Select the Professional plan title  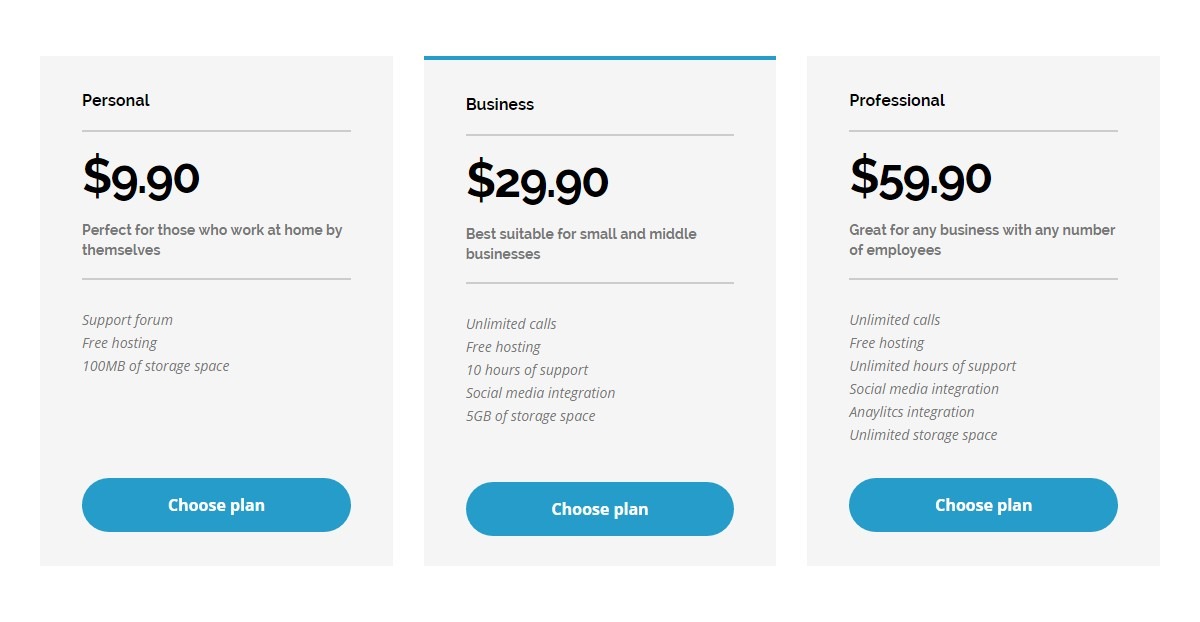[897, 100]
